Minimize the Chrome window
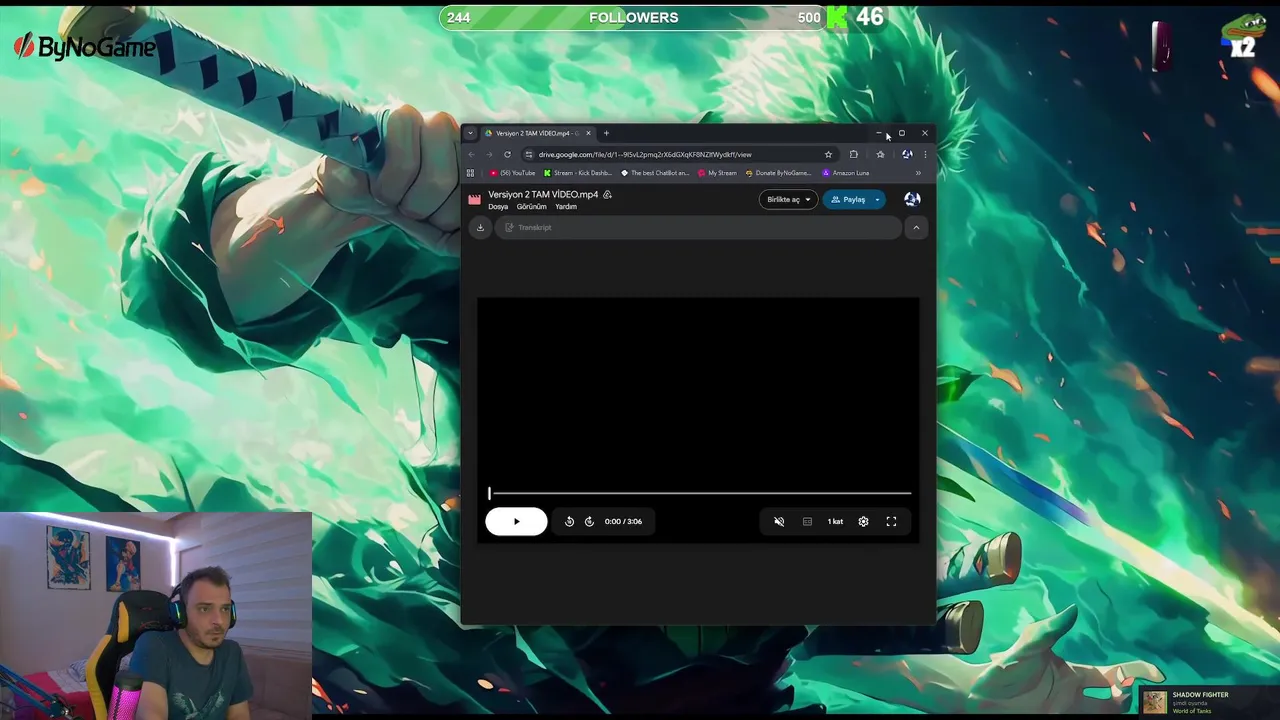This screenshot has width=1280, height=720. (x=879, y=133)
